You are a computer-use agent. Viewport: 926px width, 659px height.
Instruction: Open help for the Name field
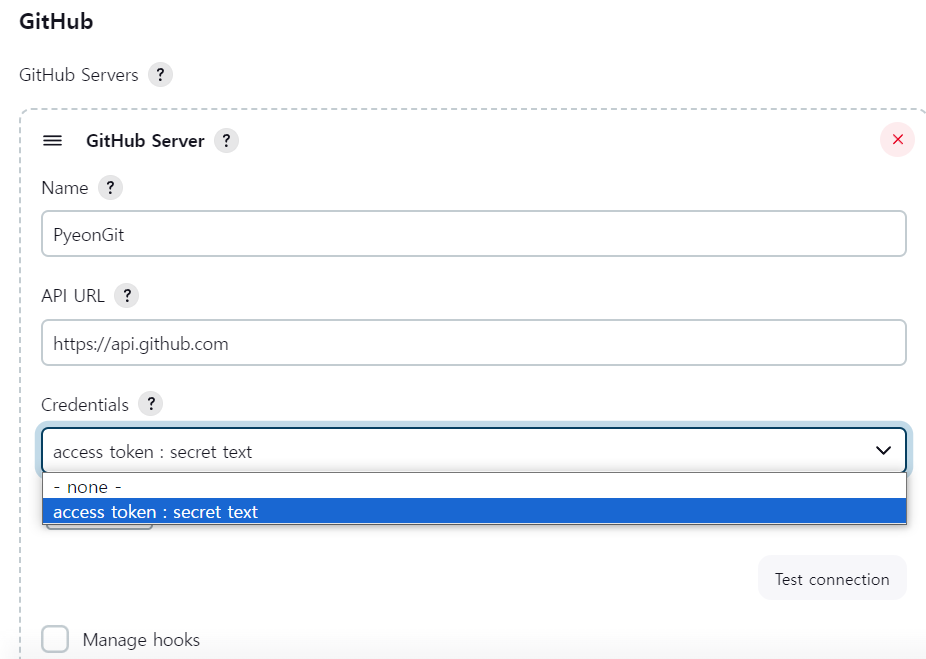click(x=110, y=188)
